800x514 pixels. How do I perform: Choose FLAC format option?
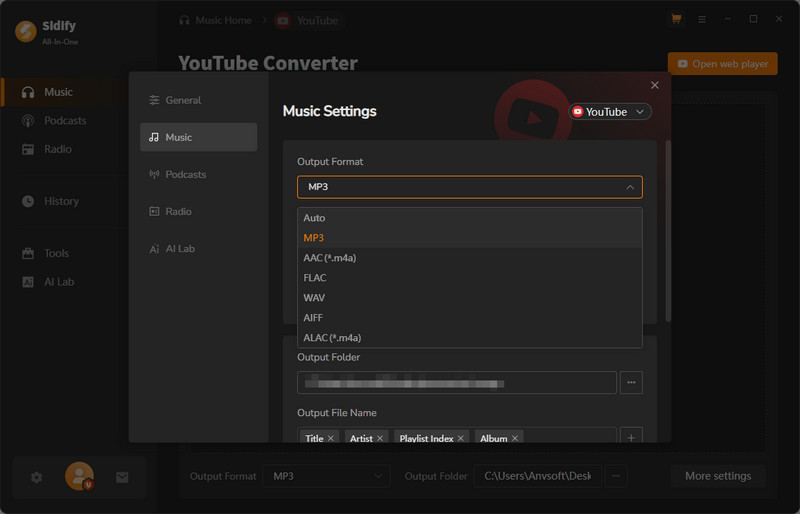[x=469, y=278]
